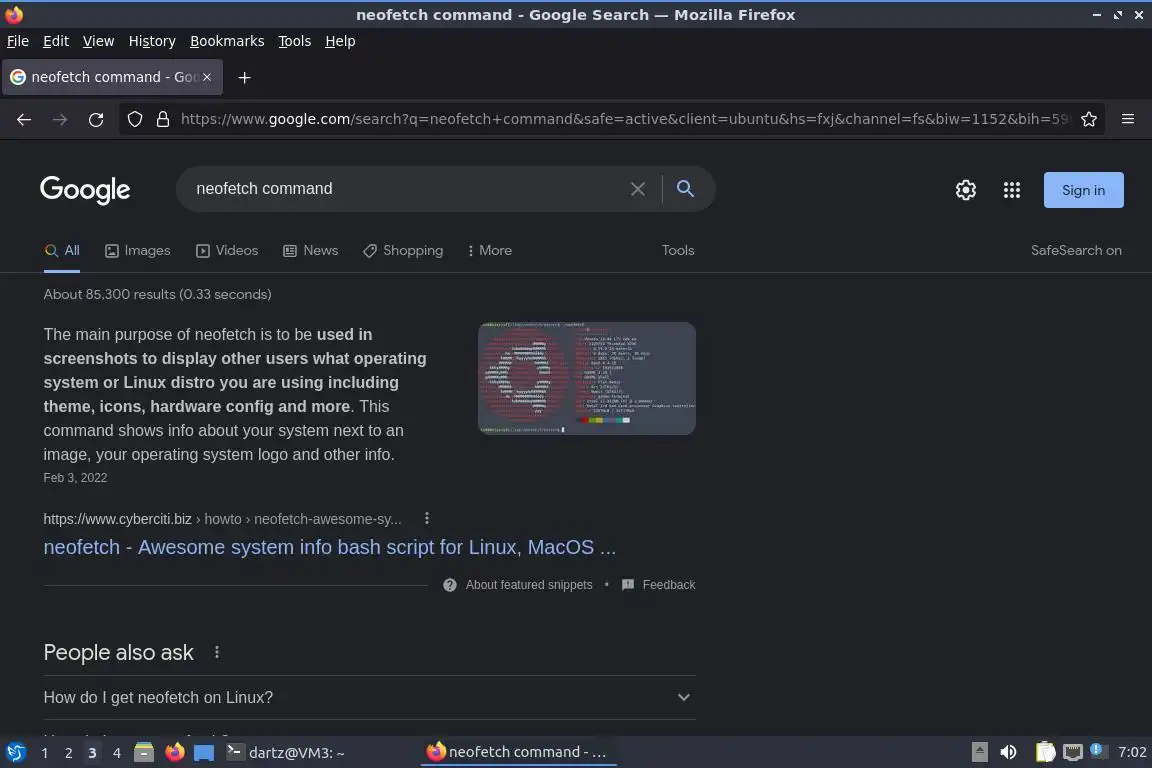Open options dots beside cyberciti result
The width and height of the screenshot is (1152, 768).
427,518
